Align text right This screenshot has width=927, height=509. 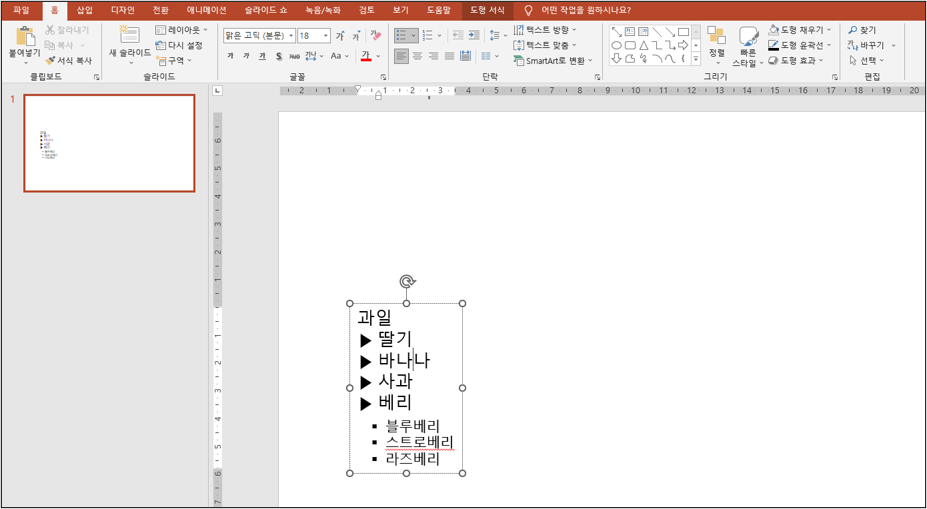point(433,56)
